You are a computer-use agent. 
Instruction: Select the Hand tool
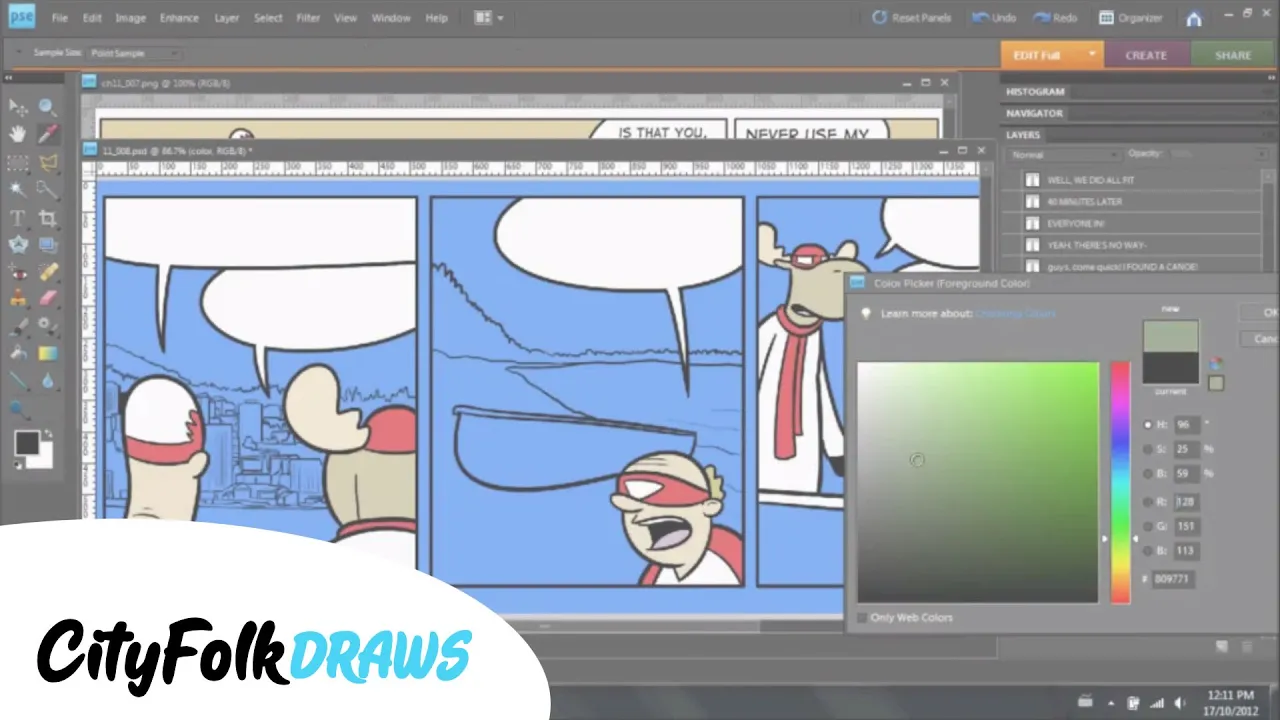[x=18, y=134]
